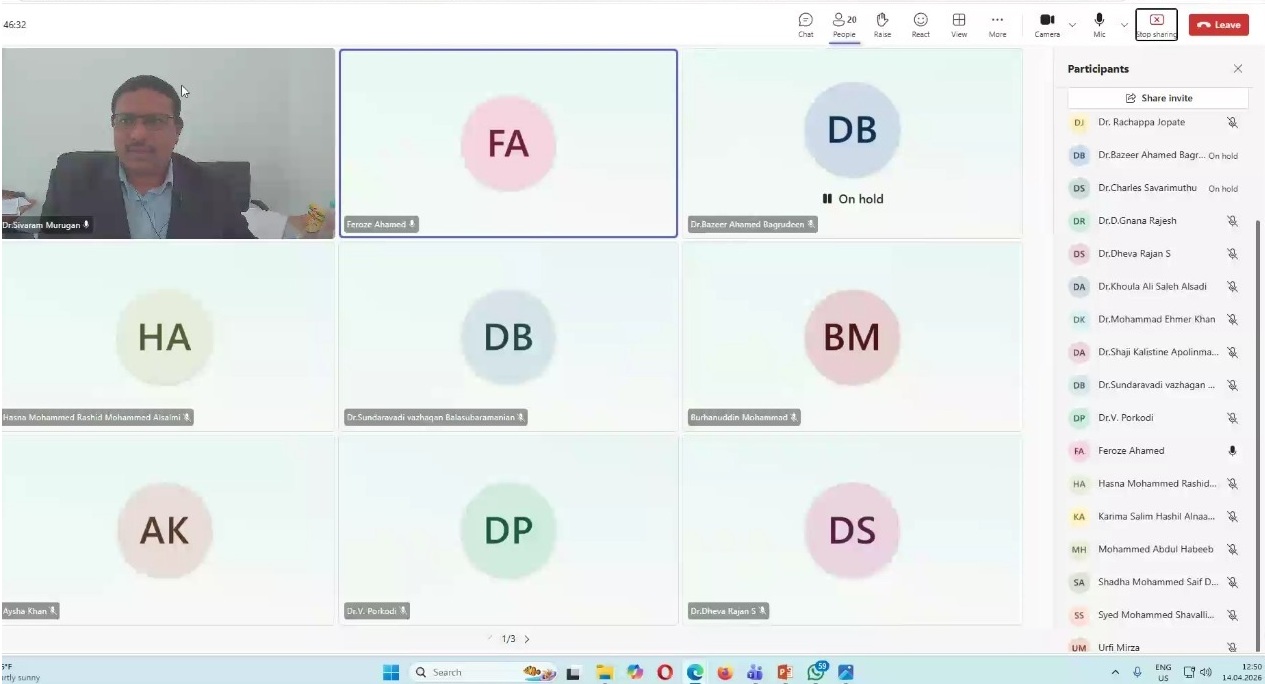Toggle the Camera on or off
Image resolution: width=1265 pixels, height=684 pixels.
(x=1047, y=24)
